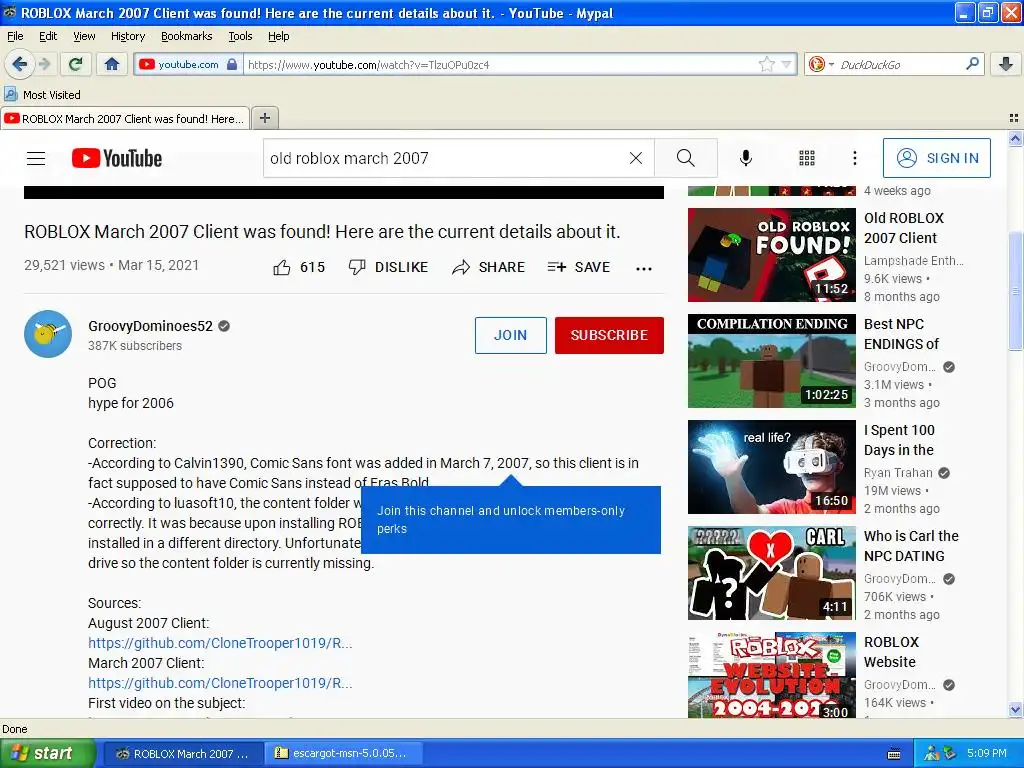Viewport: 1024px width, 768px height.
Task: Open 'Best NPC ENDINGS of' video title
Action: coord(902,334)
